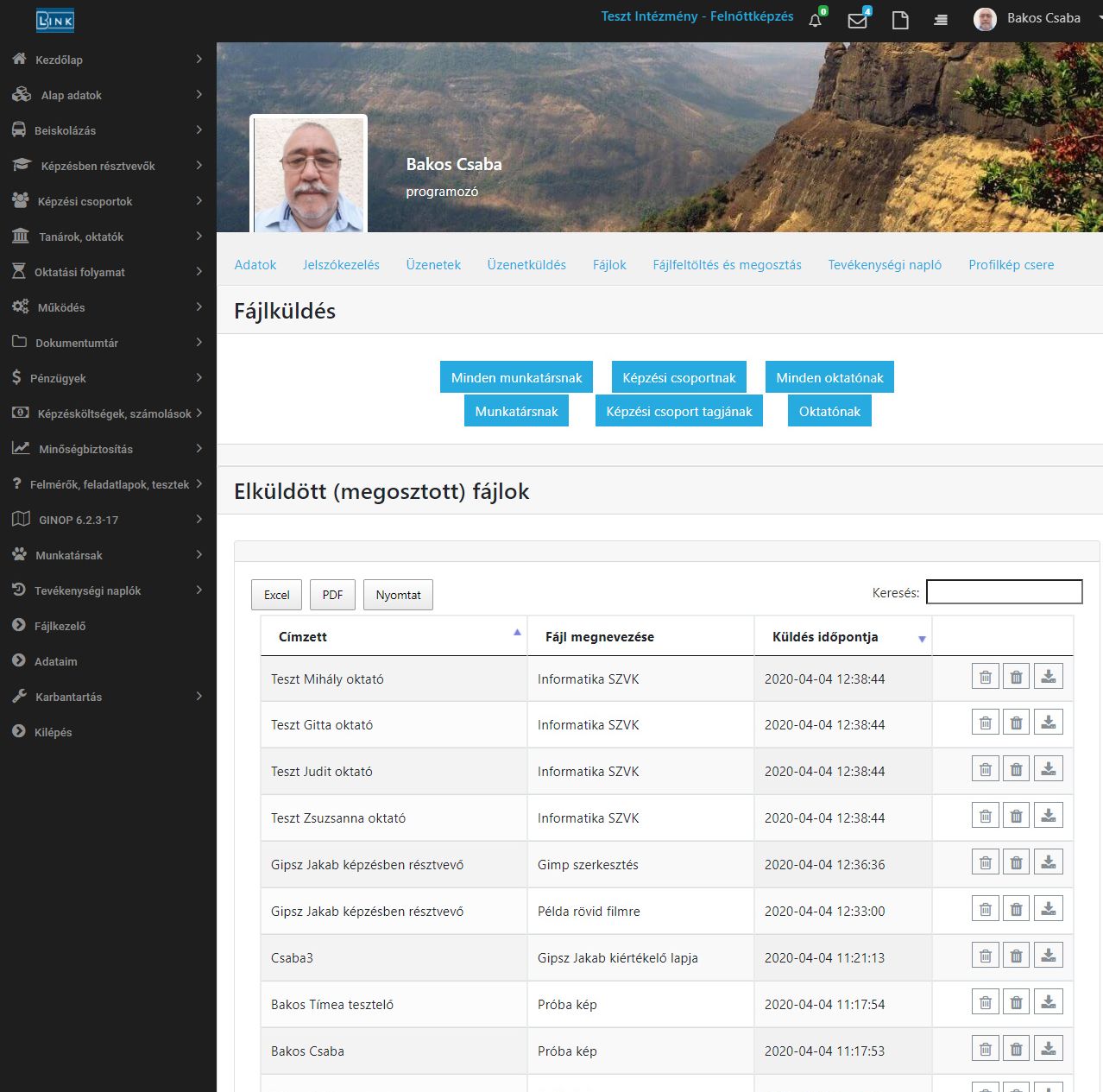The height and width of the screenshot is (1092, 1103).
Task: Click the Teszt Intézmény - Felnőttképzés link
Action: tap(697, 16)
